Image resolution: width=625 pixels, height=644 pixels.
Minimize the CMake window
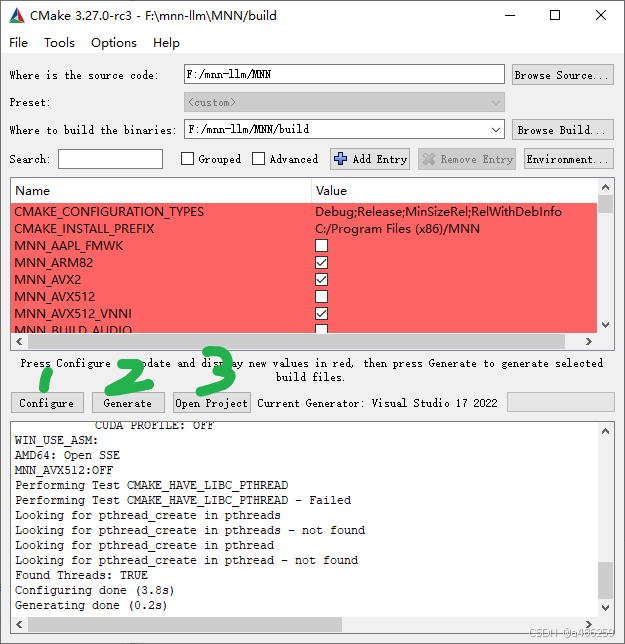coord(510,16)
